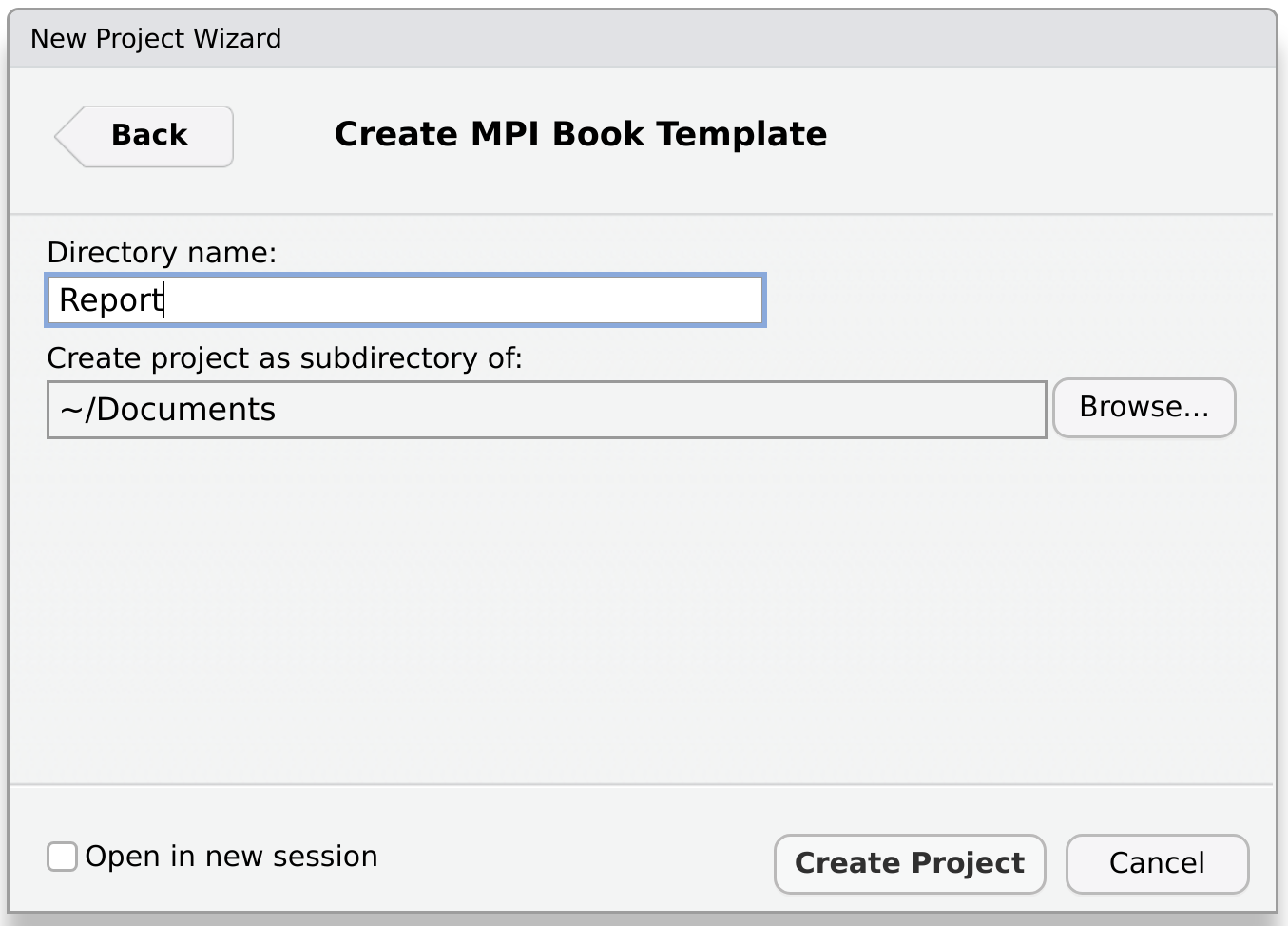Confirm project creation with Create Project
Screen dimensions: 1288x926
[909, 863]
